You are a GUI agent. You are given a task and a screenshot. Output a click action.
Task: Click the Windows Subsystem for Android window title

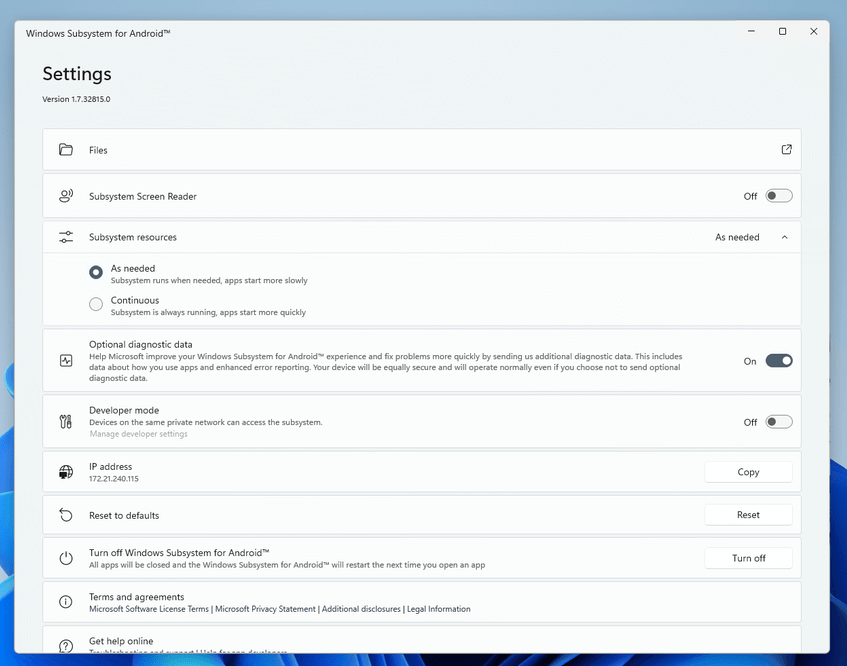pyautogui.click(x=98, y=33)
